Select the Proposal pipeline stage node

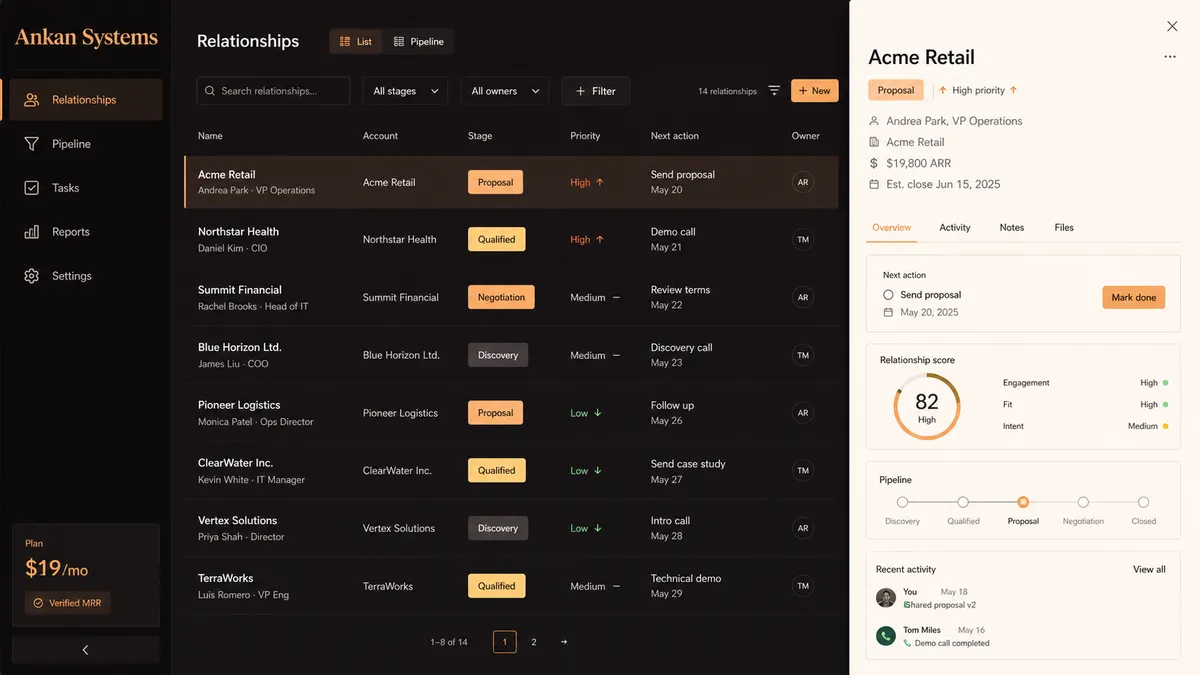(1023, 502)
